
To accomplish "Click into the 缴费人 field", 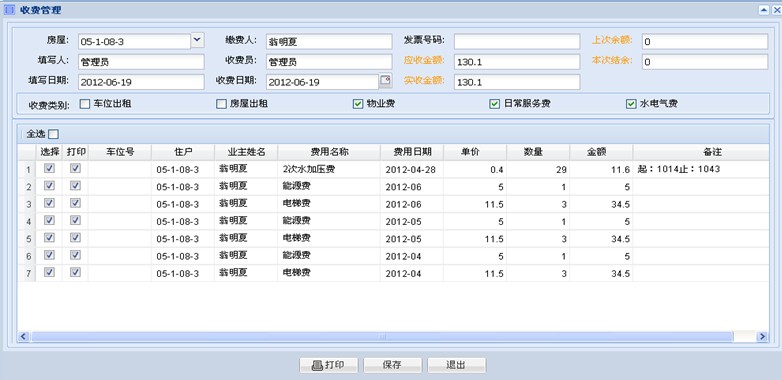I will point(329,41).
